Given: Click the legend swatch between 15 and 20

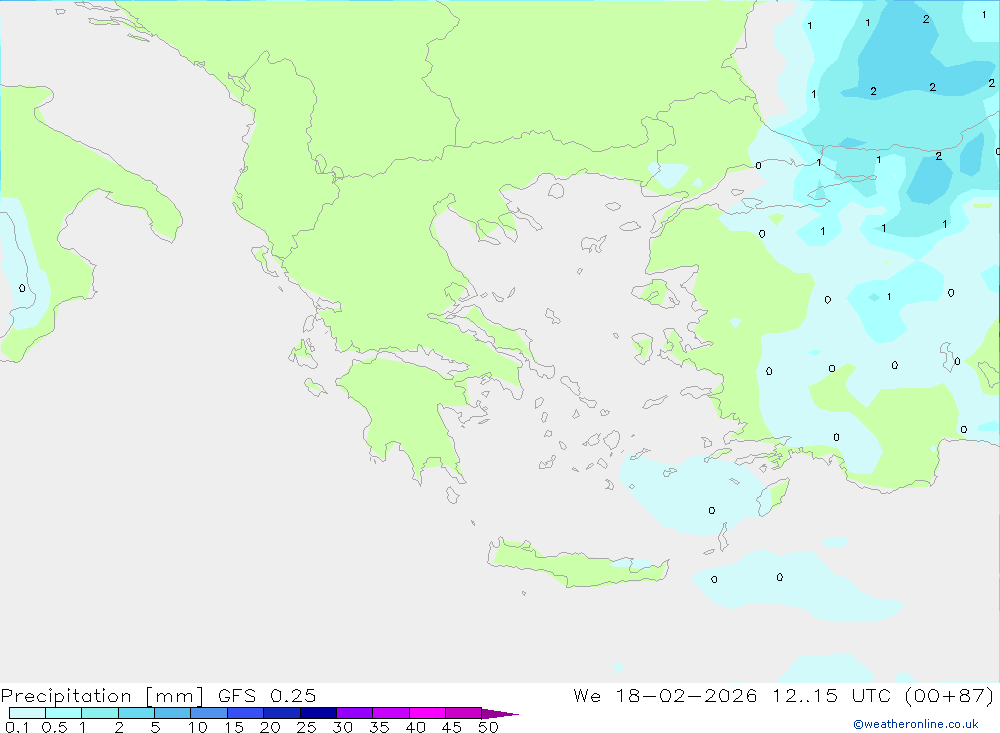Looking at the screenshot, I should coord(246,713).
